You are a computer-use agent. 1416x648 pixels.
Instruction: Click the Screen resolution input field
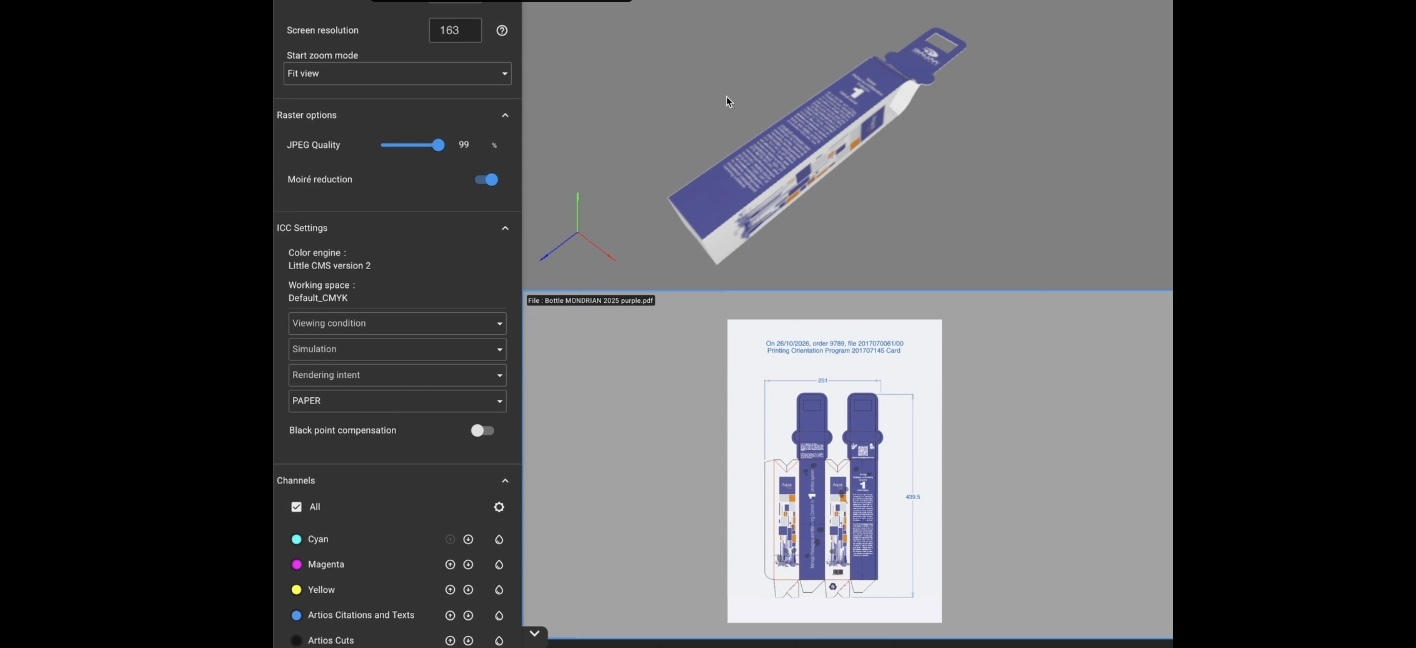click(455, 31)
